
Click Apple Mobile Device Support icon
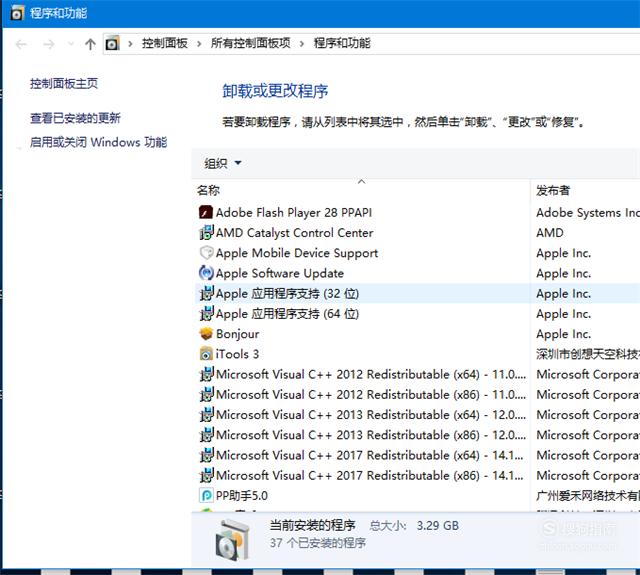tap(206, 253)
